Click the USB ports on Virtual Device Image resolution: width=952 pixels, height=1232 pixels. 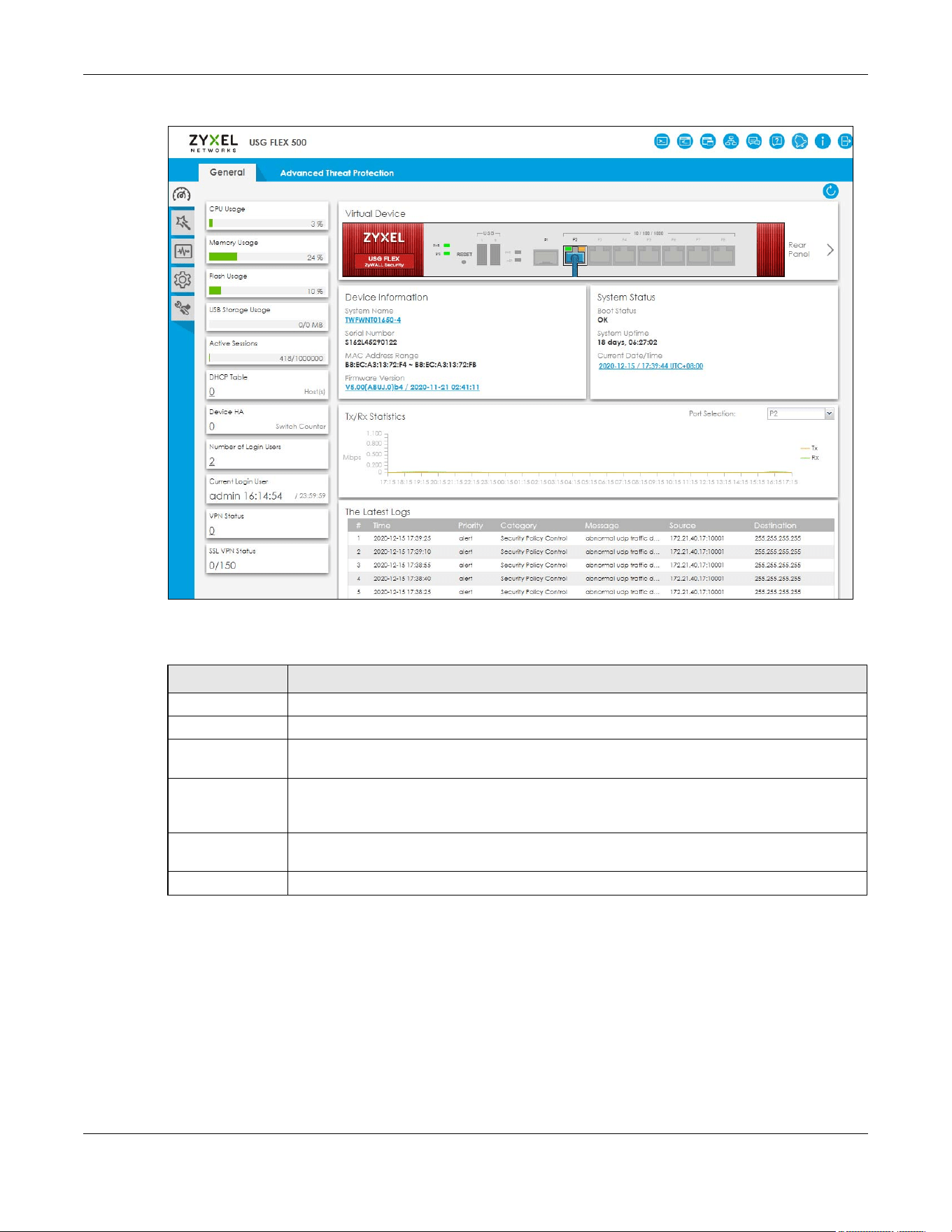[488, 255]
